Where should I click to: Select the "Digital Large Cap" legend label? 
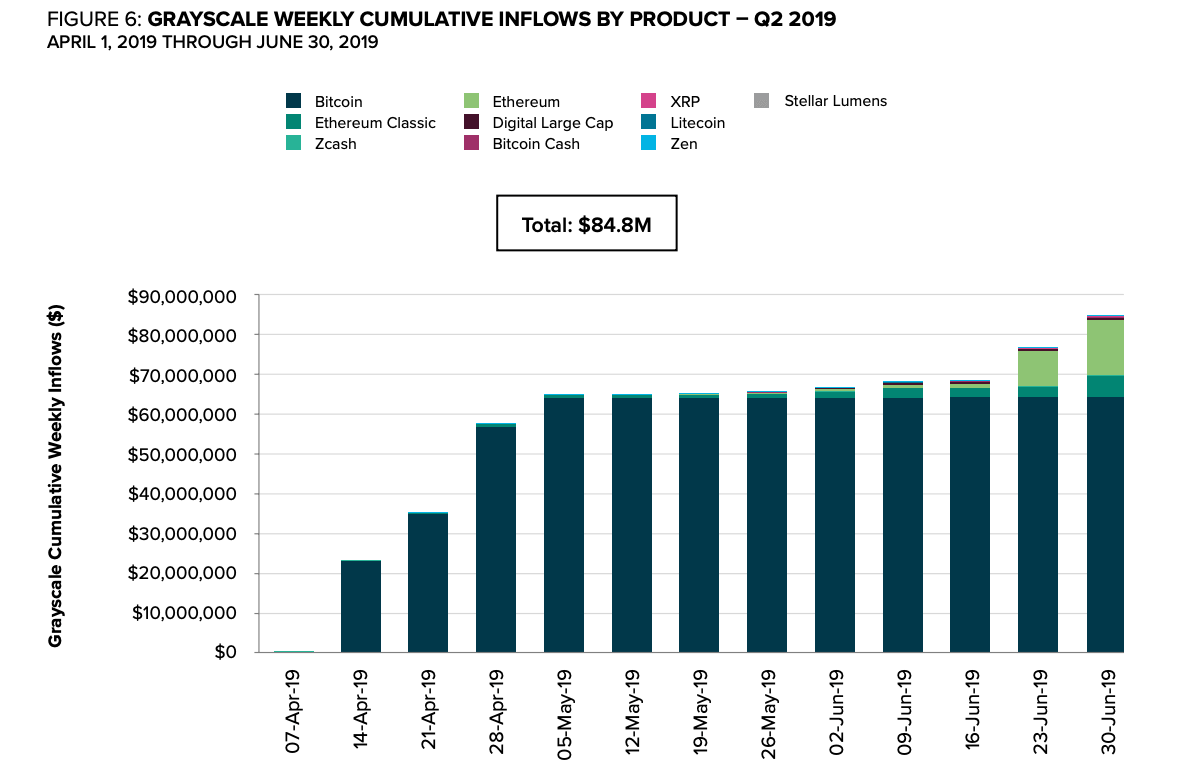tap(553, 123)
